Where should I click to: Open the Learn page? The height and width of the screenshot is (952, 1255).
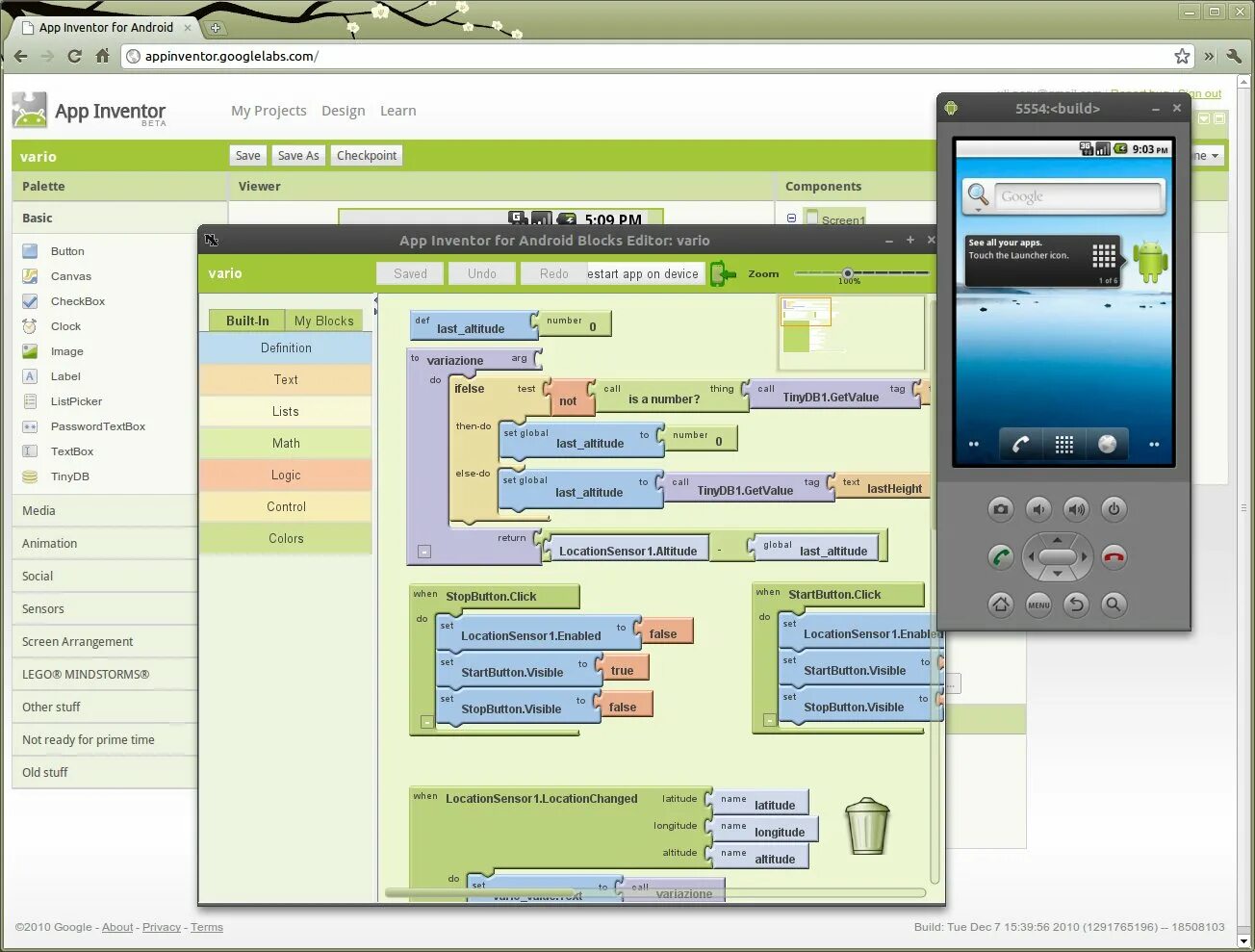(398, 111)
